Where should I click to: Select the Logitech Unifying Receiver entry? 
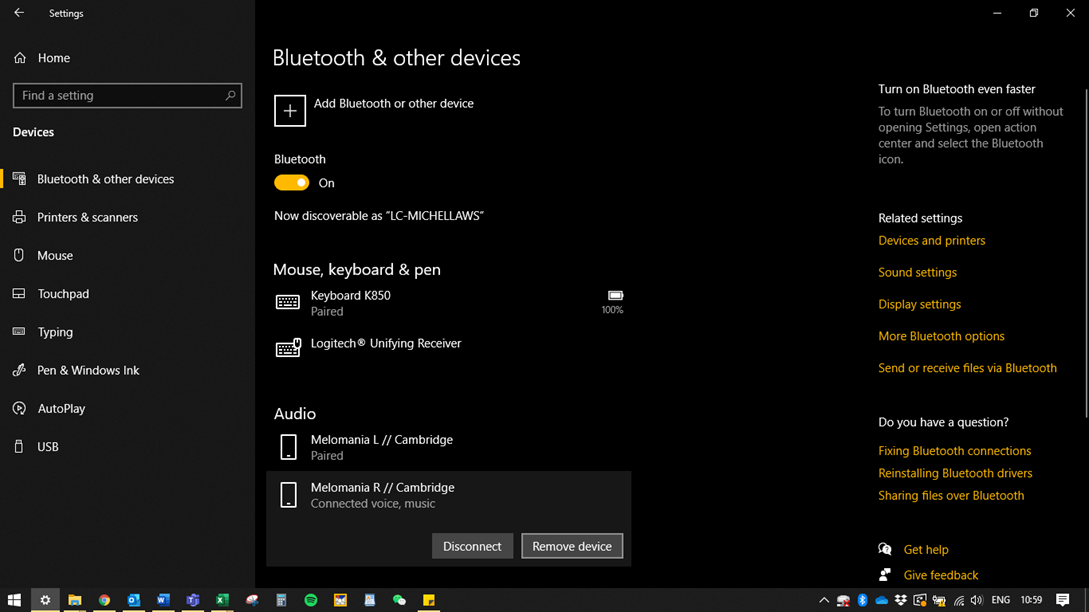click(385, 345)
